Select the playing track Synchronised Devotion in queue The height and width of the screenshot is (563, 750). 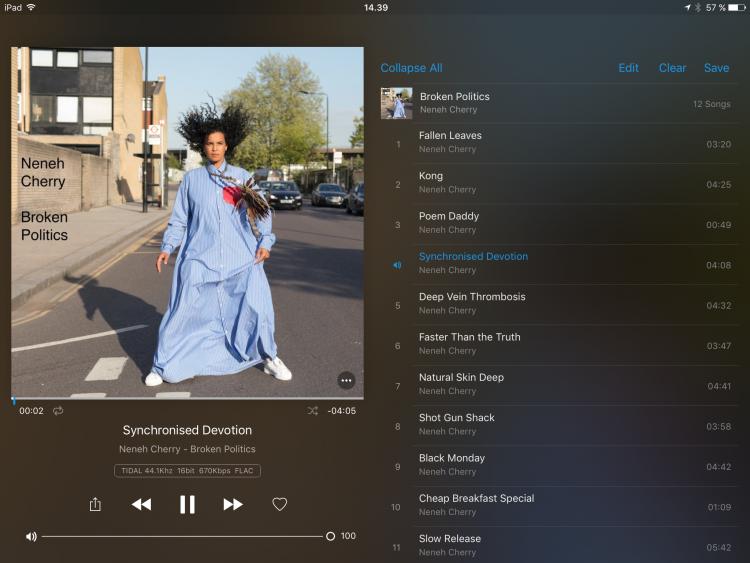(559, 264)
